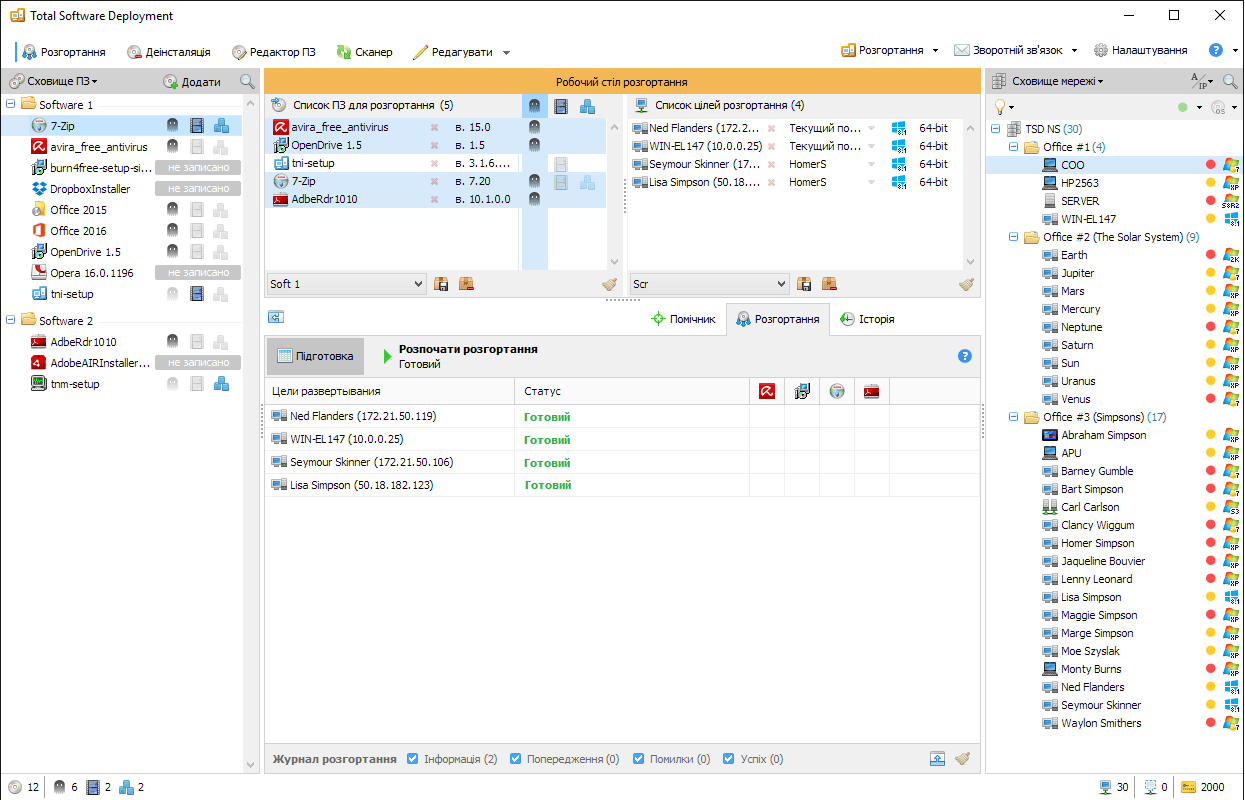Click the search icon in the network storage panel
Image resolution: width=1245 pixels, height=800 pixels.
click(1231, 82)
